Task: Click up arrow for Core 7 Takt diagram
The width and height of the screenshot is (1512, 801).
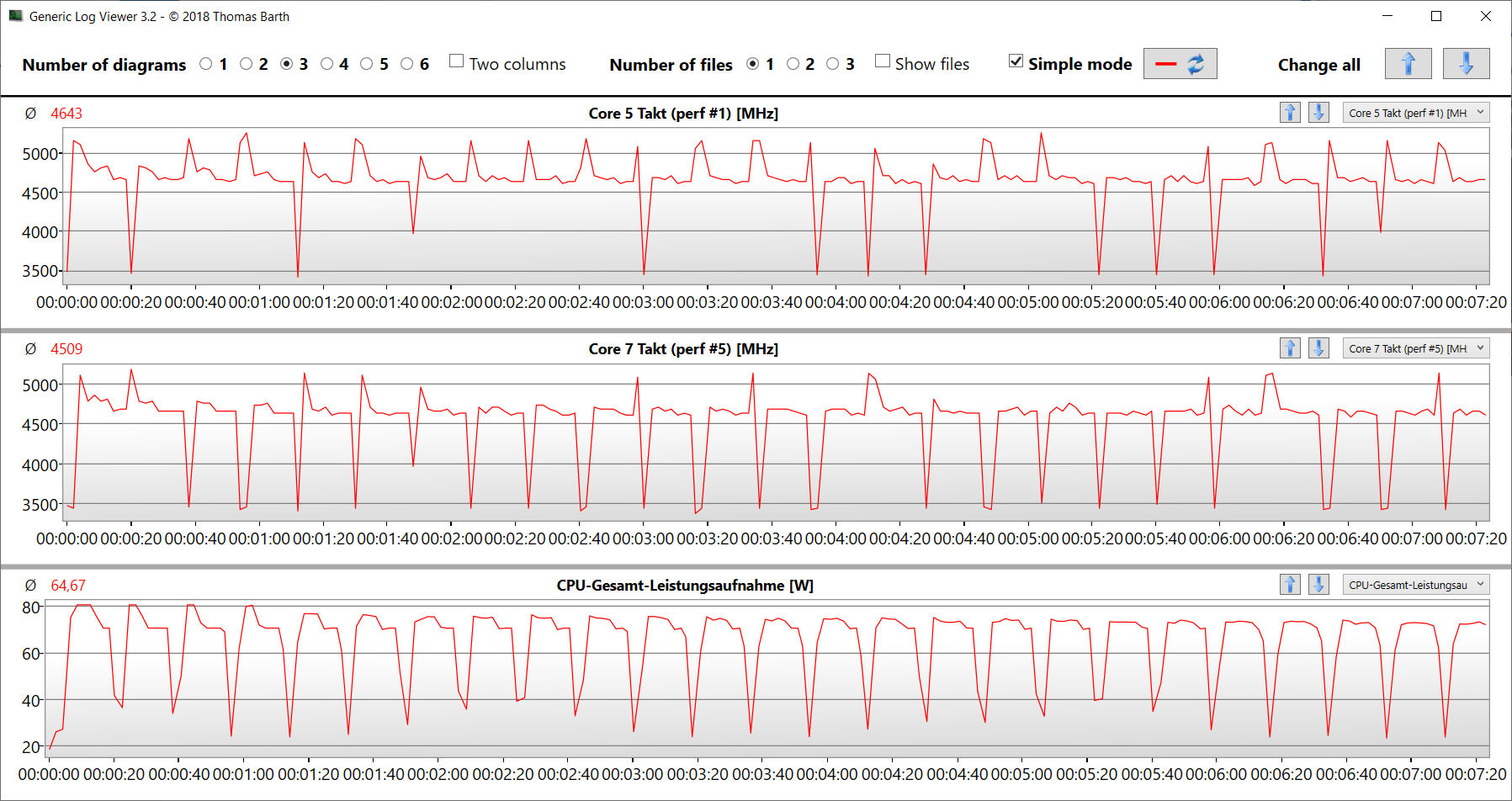Action: pos(1290,348)
